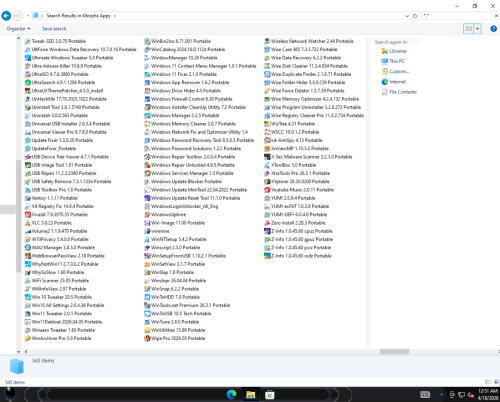Click the Help question mark icon
This screenshot has width=500, height=402.
click(x=493, y=29)
